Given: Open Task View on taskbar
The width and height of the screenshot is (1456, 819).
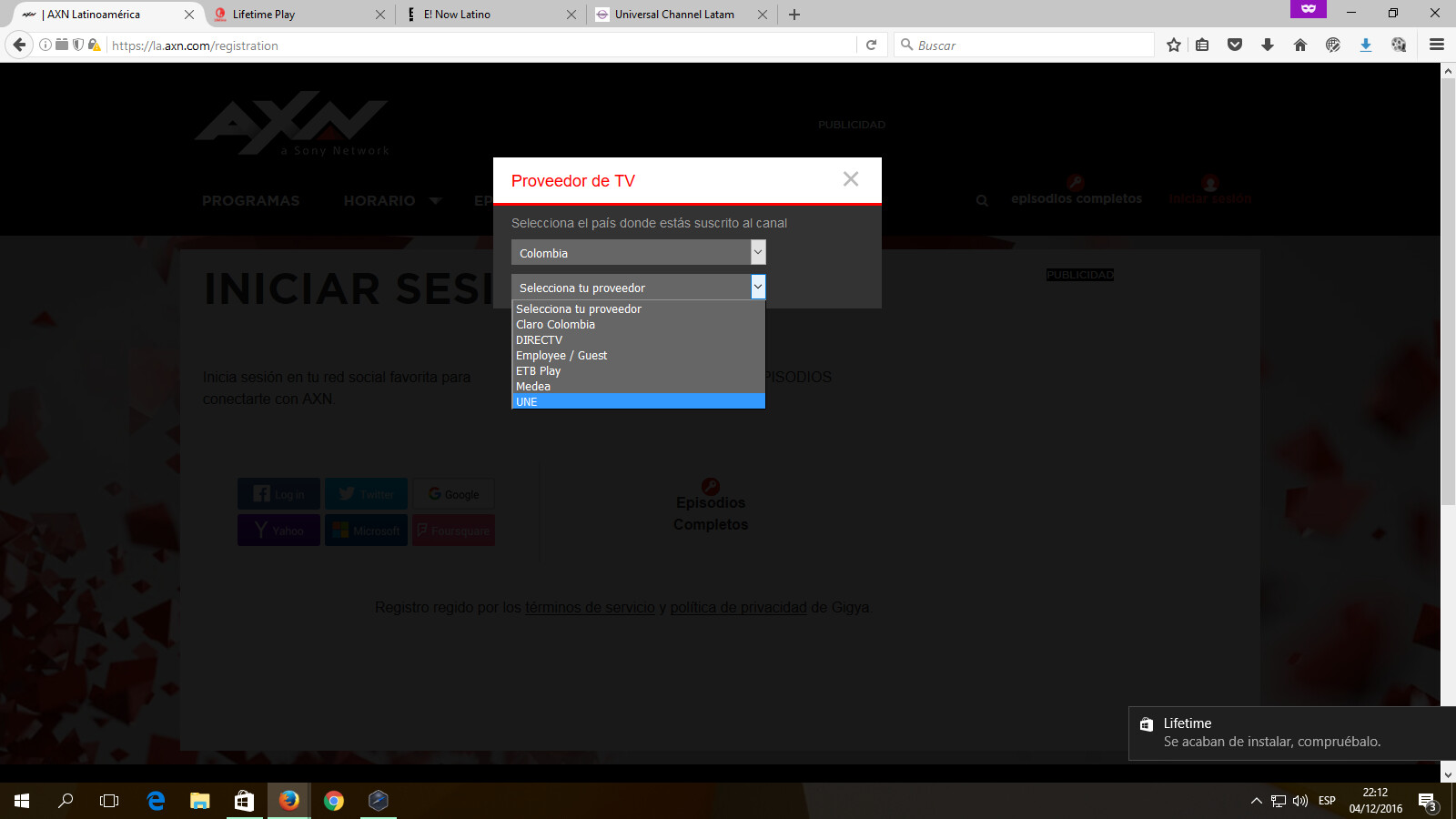Looking at the screenshot, I should [109, 801].
